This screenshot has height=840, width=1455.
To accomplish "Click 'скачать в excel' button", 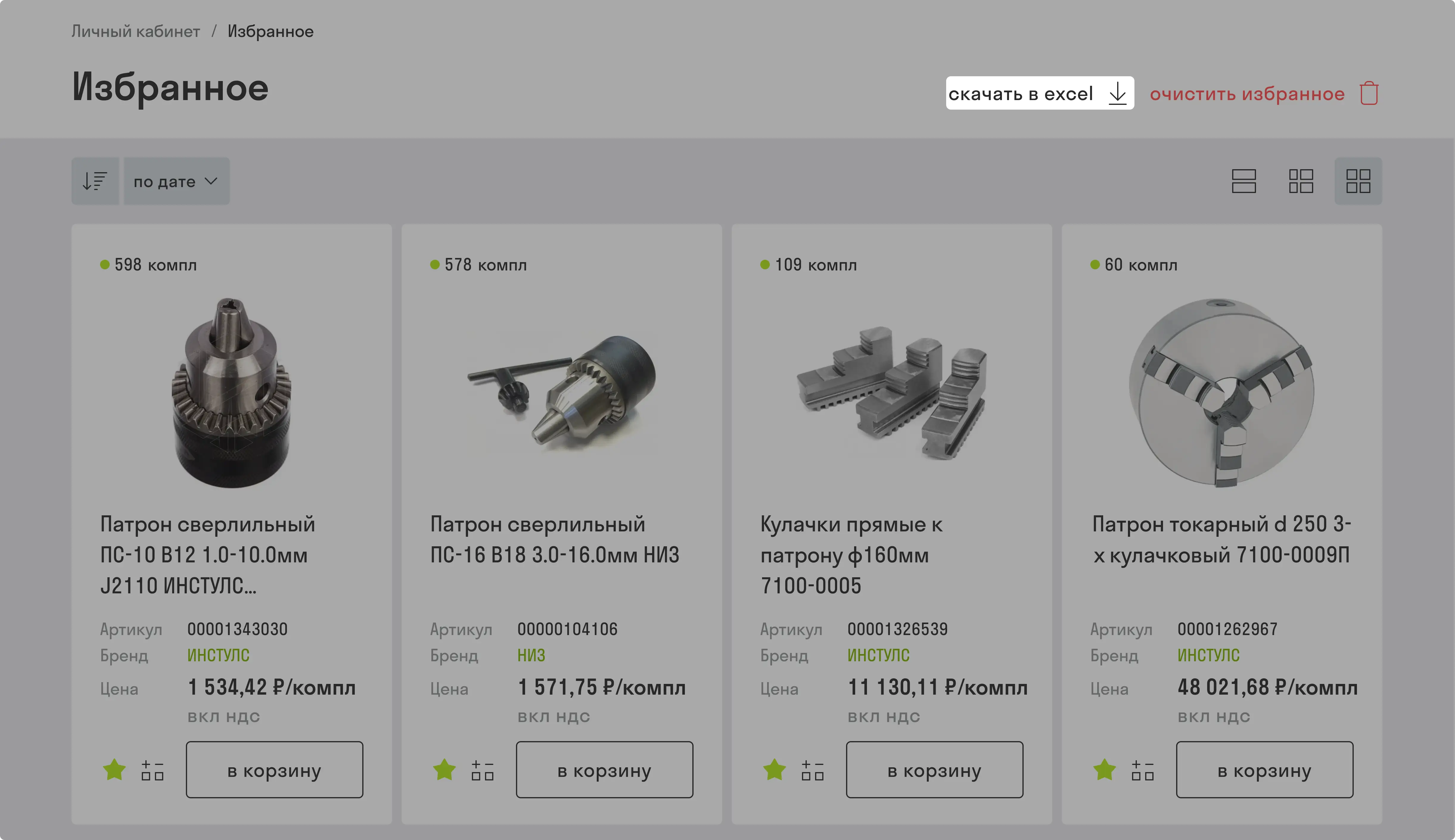I will (x=1040, y=93).
